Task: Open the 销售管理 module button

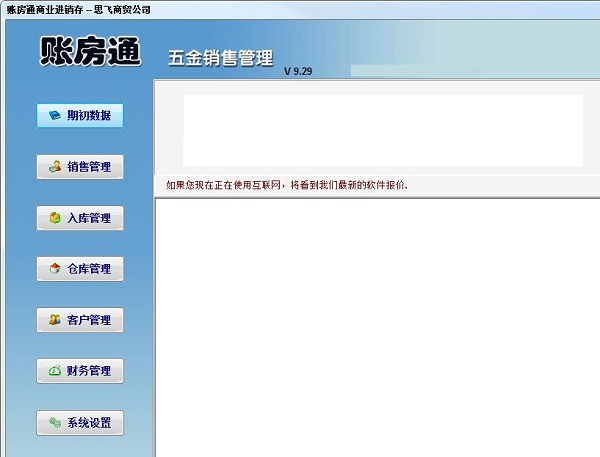Action: click(80, 167)
